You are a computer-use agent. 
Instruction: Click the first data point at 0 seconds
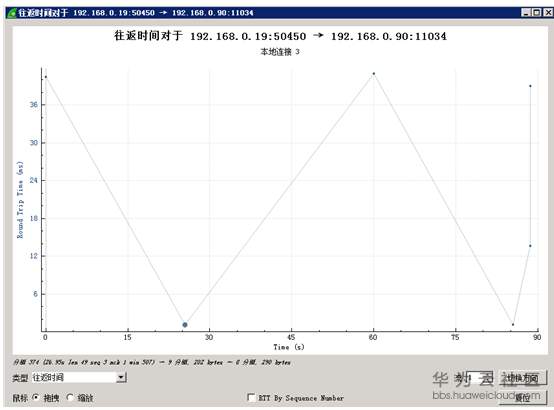[x=46, y=77]
